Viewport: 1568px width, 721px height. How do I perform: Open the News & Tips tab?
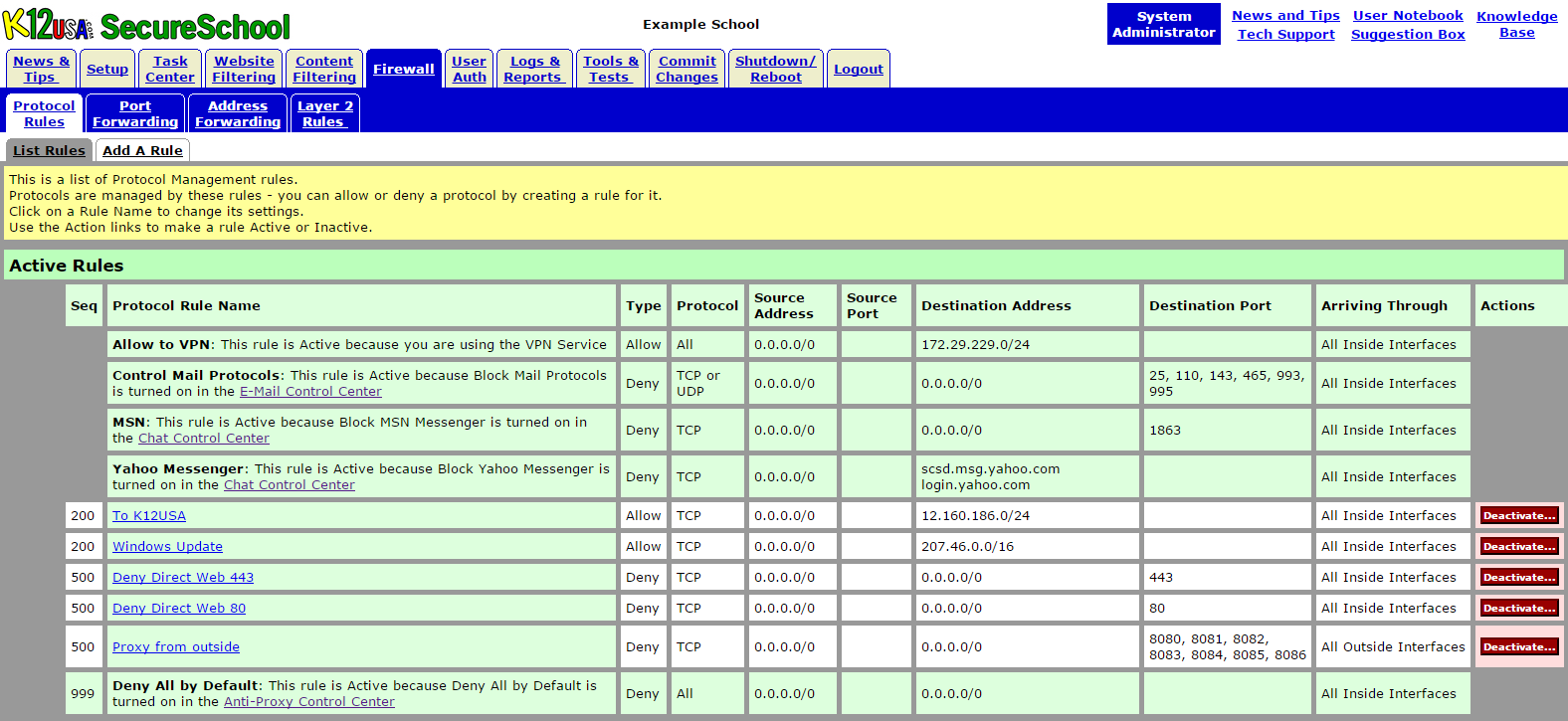[x=41, y=69]
